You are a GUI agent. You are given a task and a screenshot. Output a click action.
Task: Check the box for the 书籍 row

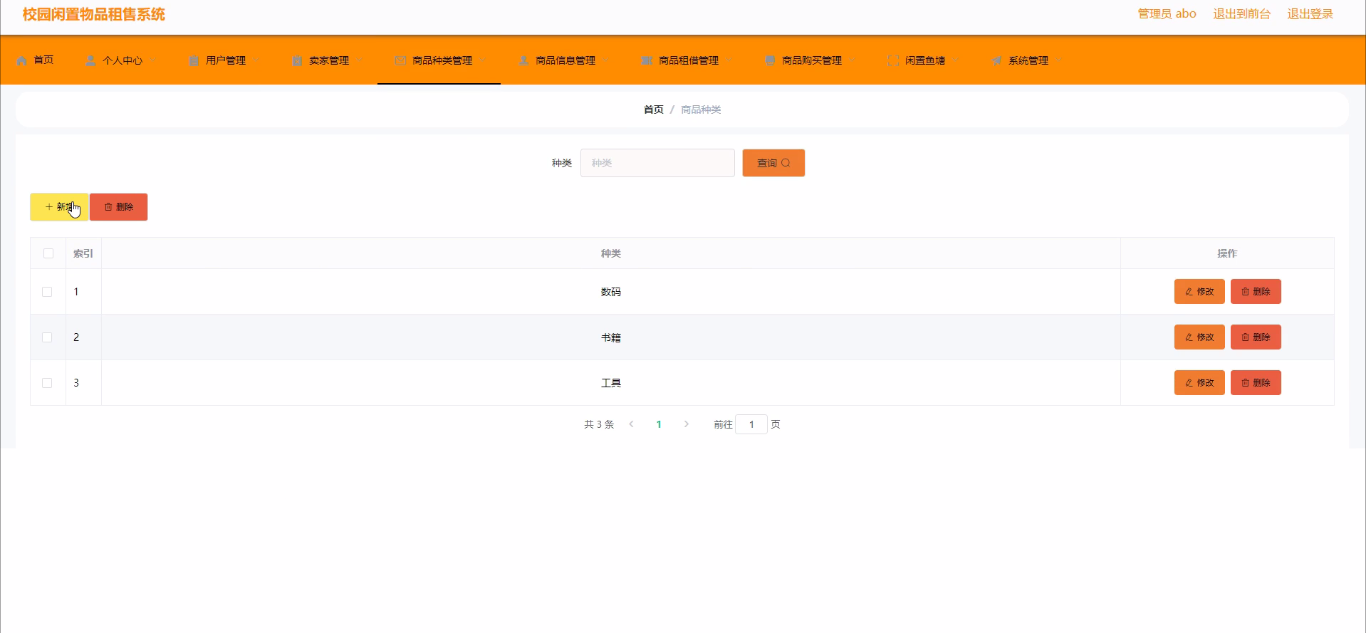(47, 337)
